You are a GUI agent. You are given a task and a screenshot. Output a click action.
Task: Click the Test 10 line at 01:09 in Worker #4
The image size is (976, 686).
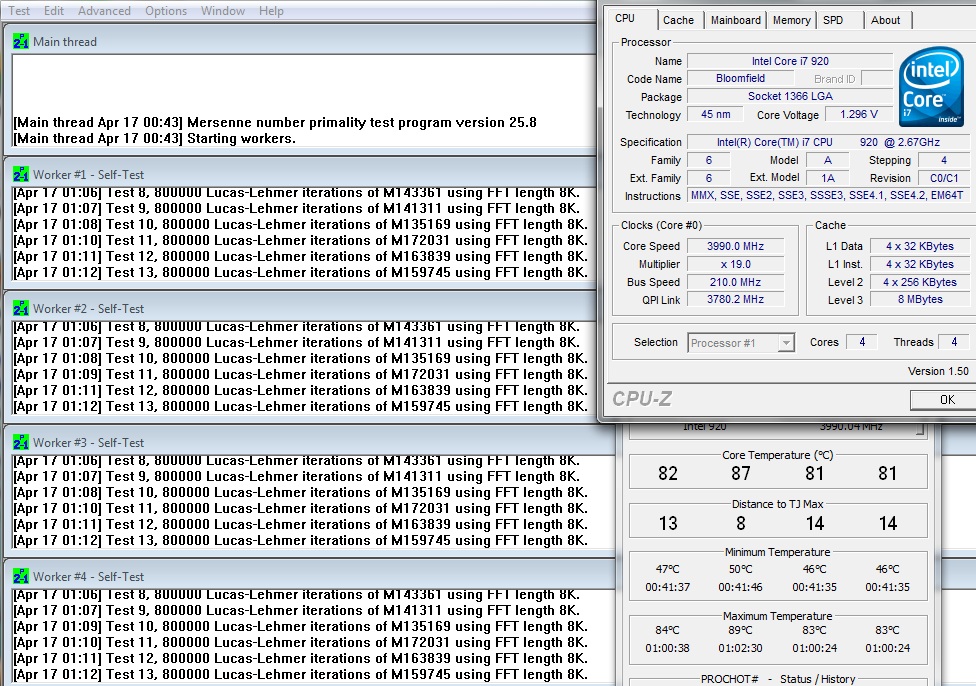tap(301, 627)
